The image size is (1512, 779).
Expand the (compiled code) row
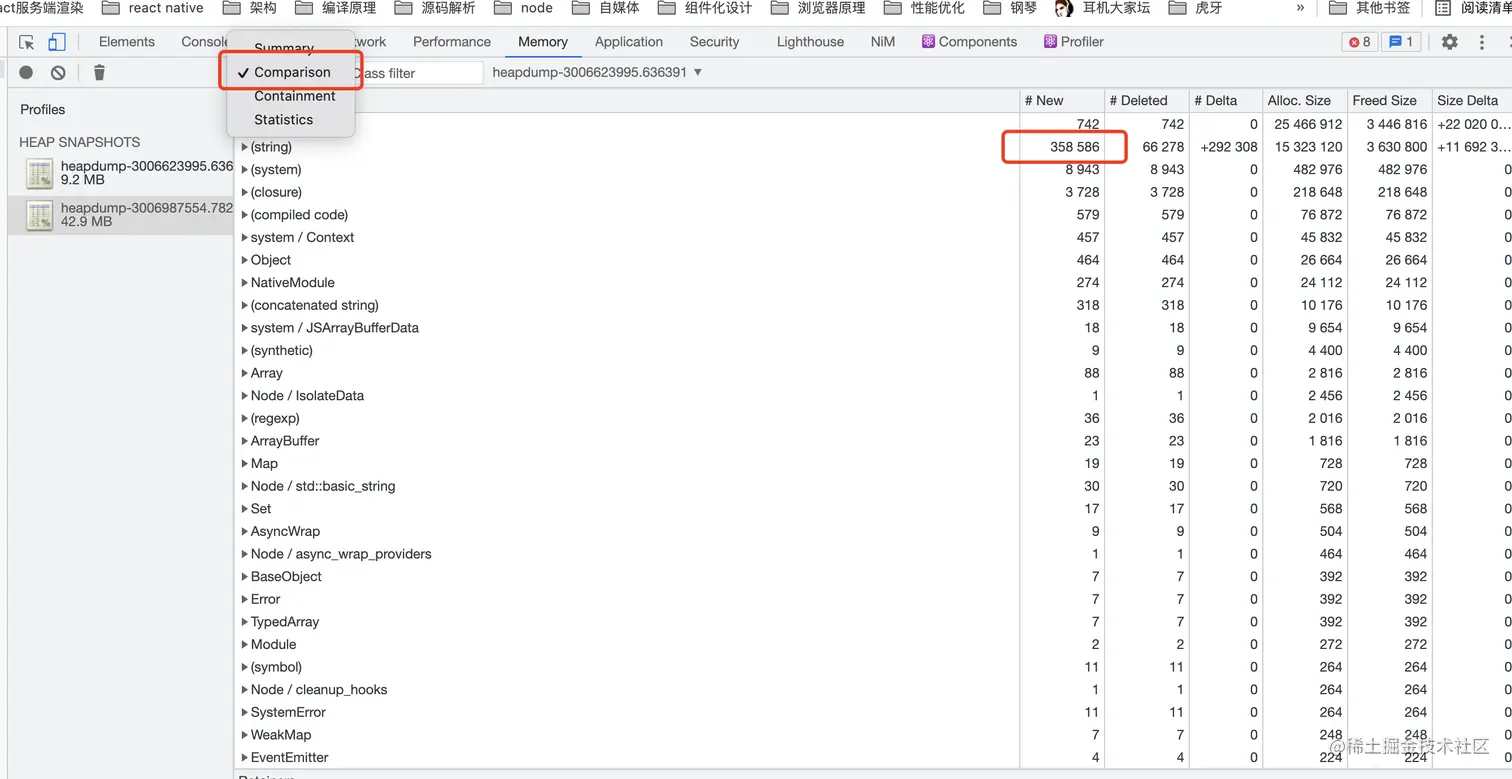[245, 215]
